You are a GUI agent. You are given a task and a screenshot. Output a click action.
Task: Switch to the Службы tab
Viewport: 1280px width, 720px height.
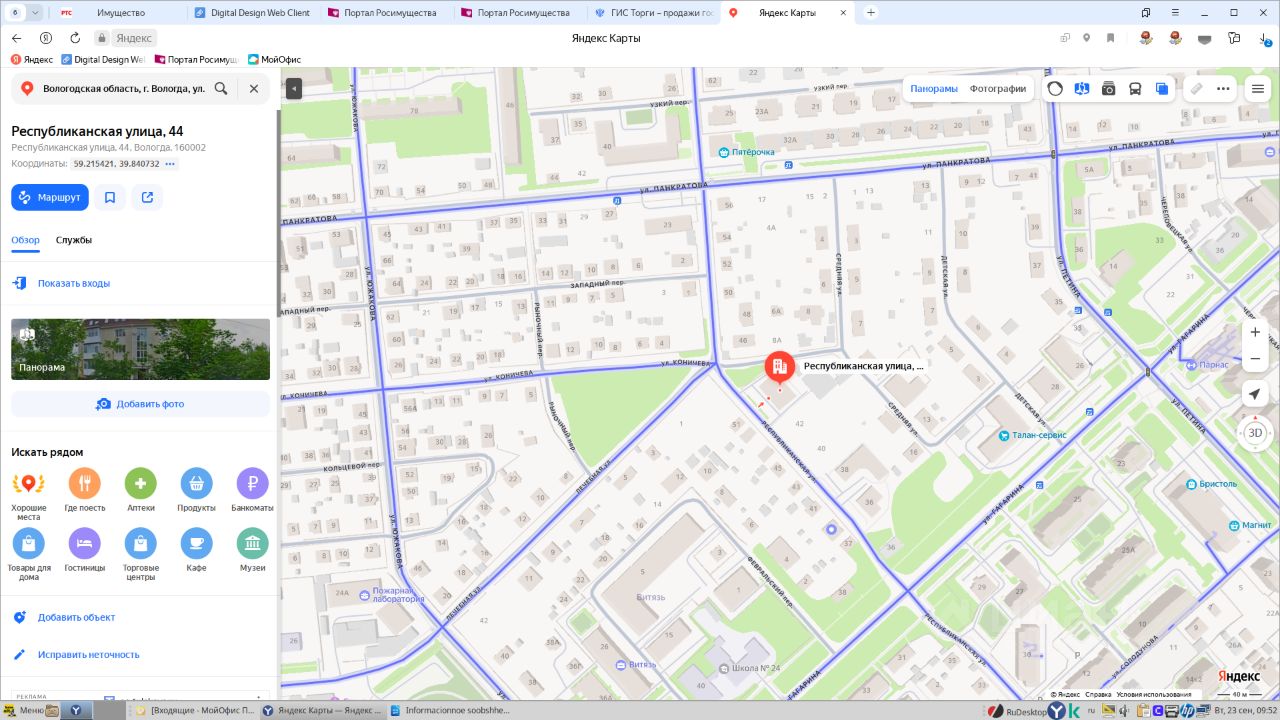[74, 240]
